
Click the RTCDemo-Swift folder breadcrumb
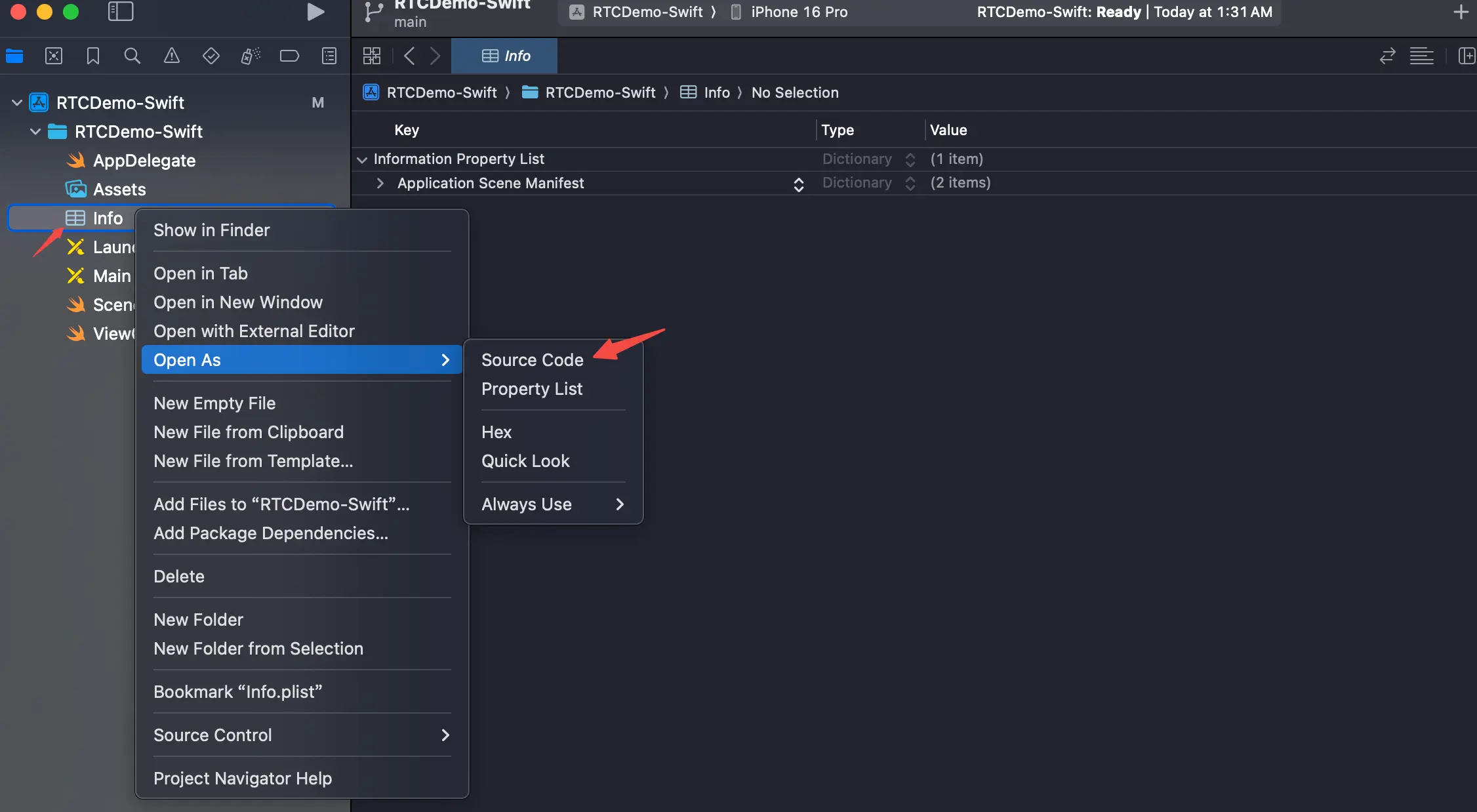pyautogui.click(x=588, y=92)
